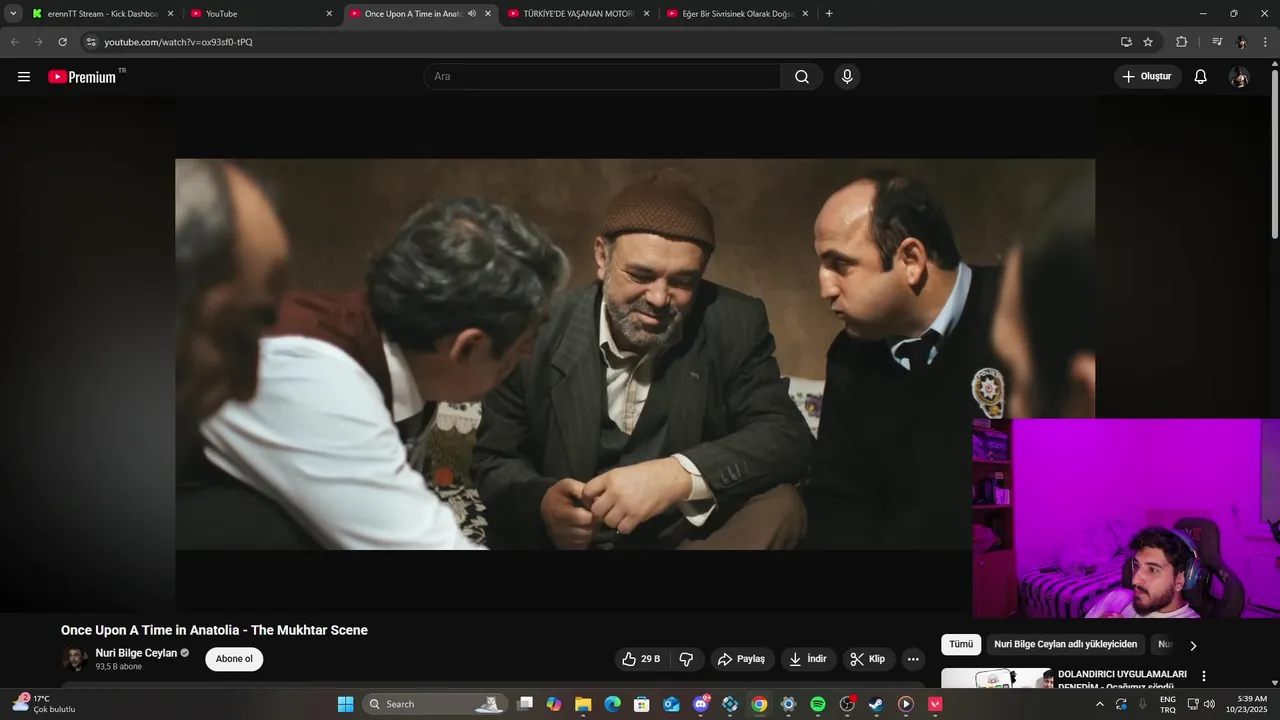Open the more actions ellipsis menu

point(913,659)
